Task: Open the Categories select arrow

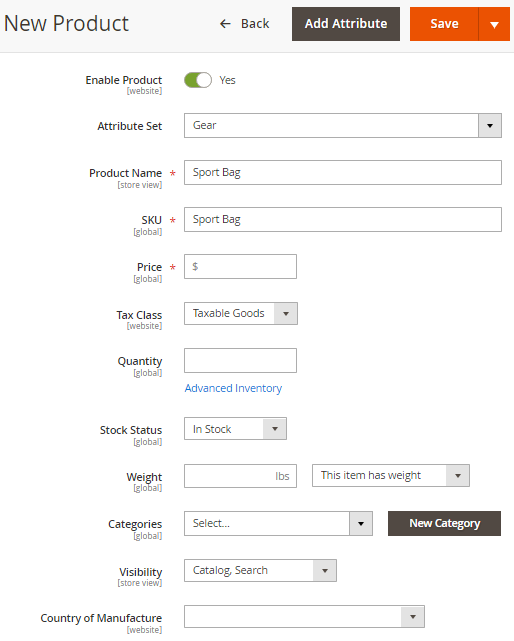Action: point(361,524)
